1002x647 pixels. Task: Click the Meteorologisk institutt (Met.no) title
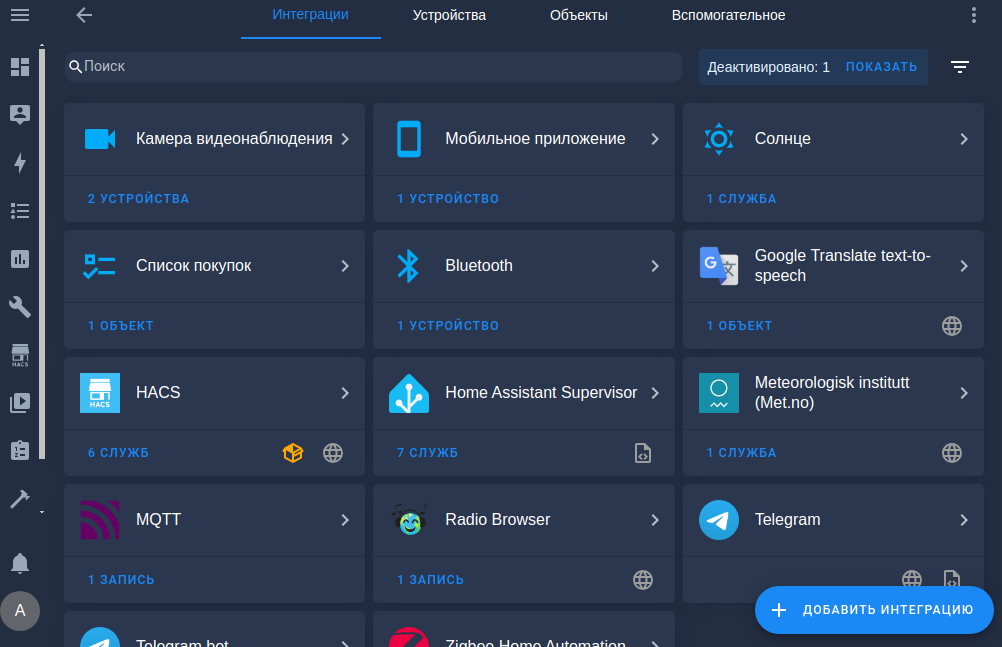pyautogui.click(x=831, y=393)
